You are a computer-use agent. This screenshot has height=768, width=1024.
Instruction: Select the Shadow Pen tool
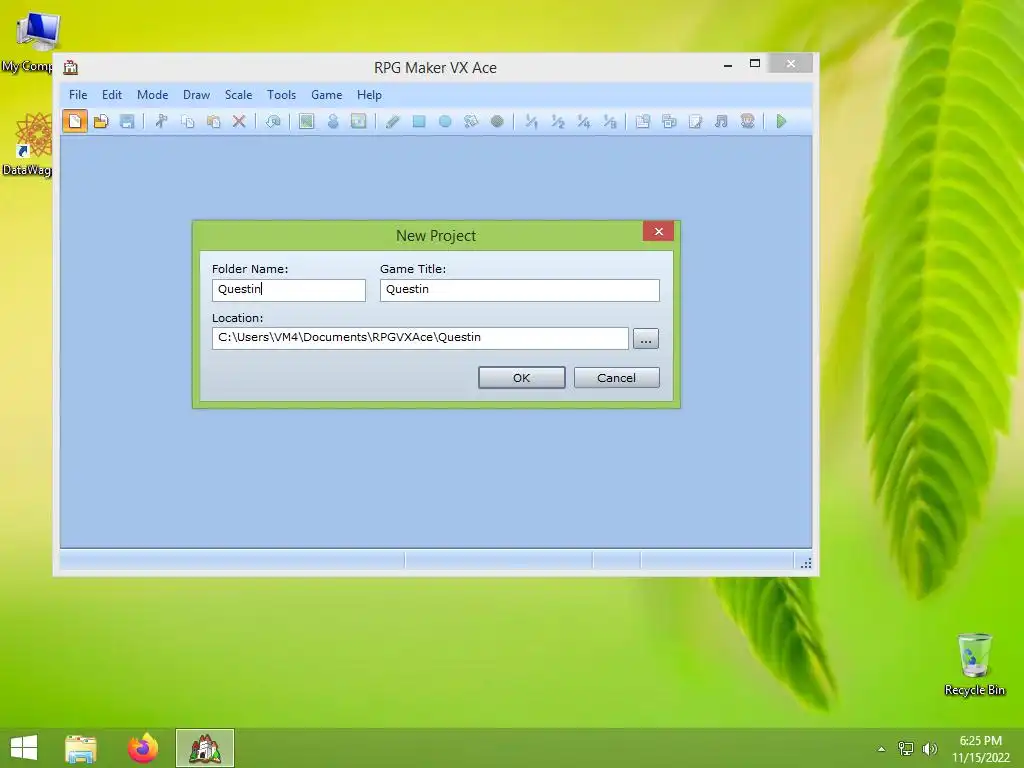(x=497, y=121)
